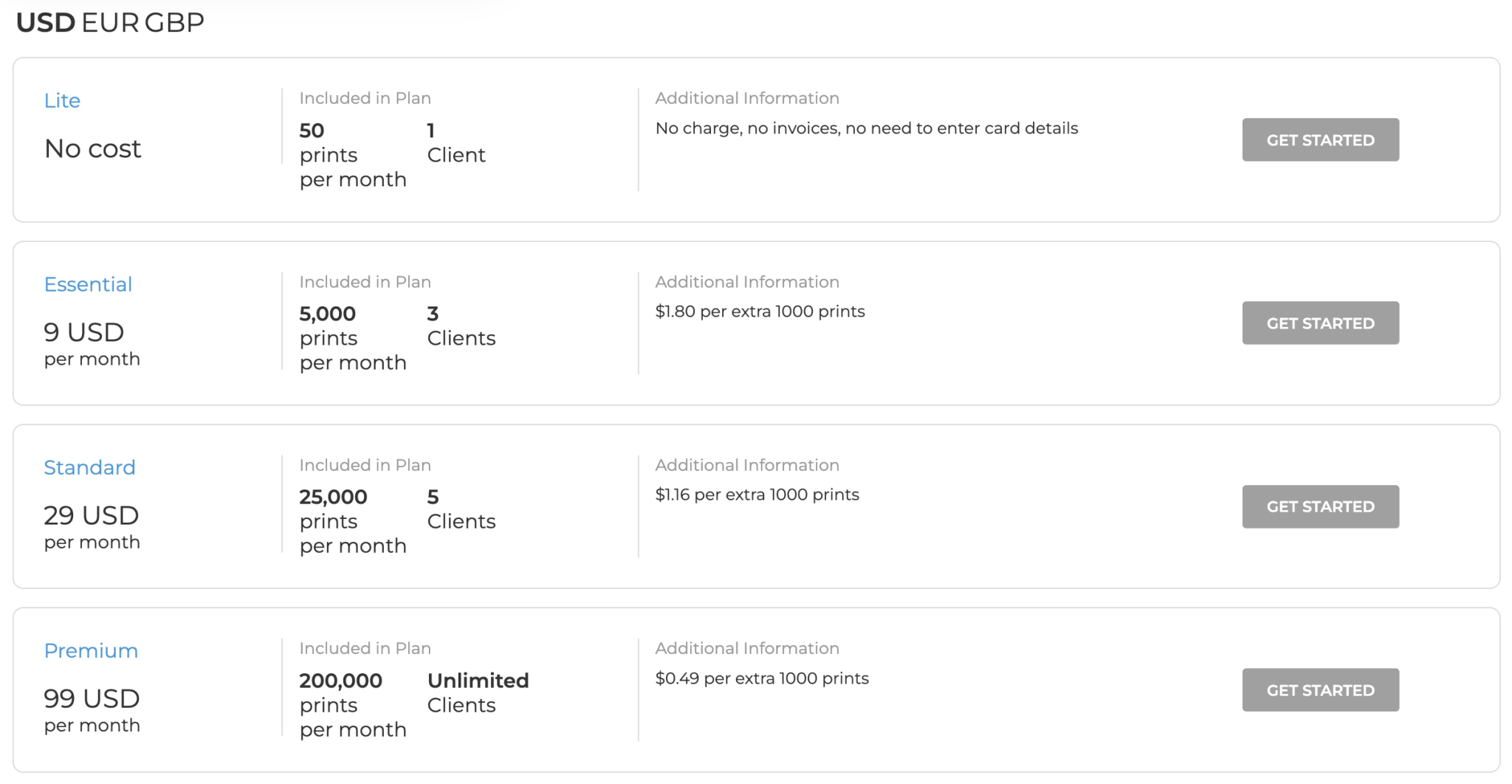Image resolution: width=1512 pixels, height=784 pixels.
Task: Click Standard plan's Additional Information heading
Action: point(747,464)
